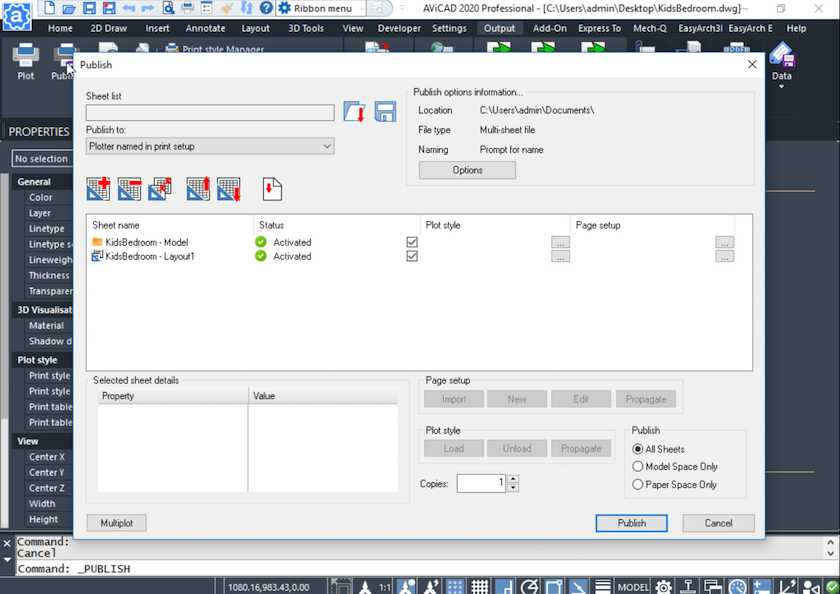Viewport: 840px width, 594px height.
Task: Select the Model Space Only radio button
Action: [x=638, y=467]
